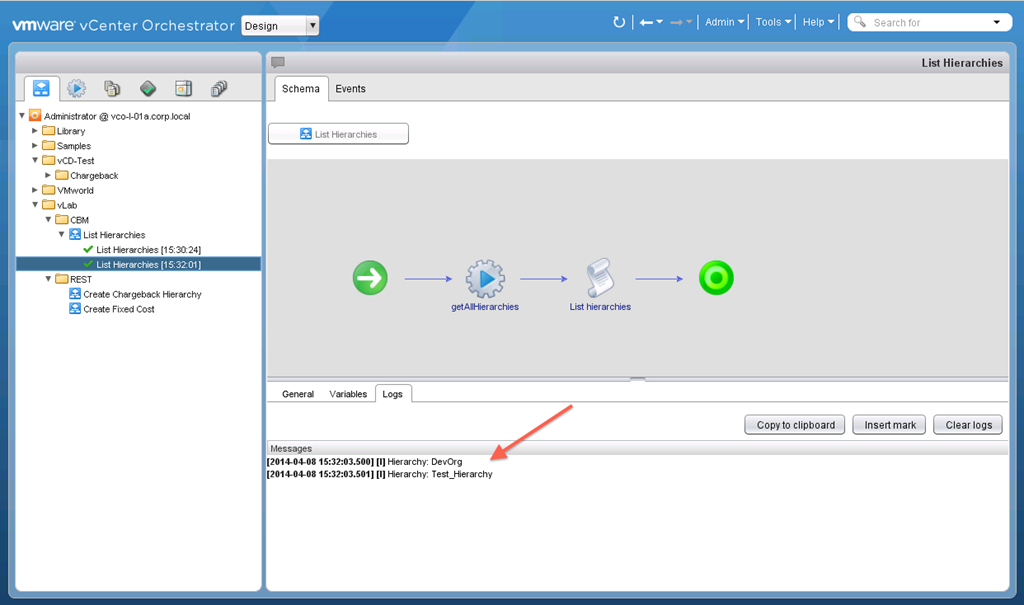The width and height of the screenshot is (1024, 605).
Task: Click the schema/log pane splitter handle
Action: pyautogui.click(x=637, y=378)
